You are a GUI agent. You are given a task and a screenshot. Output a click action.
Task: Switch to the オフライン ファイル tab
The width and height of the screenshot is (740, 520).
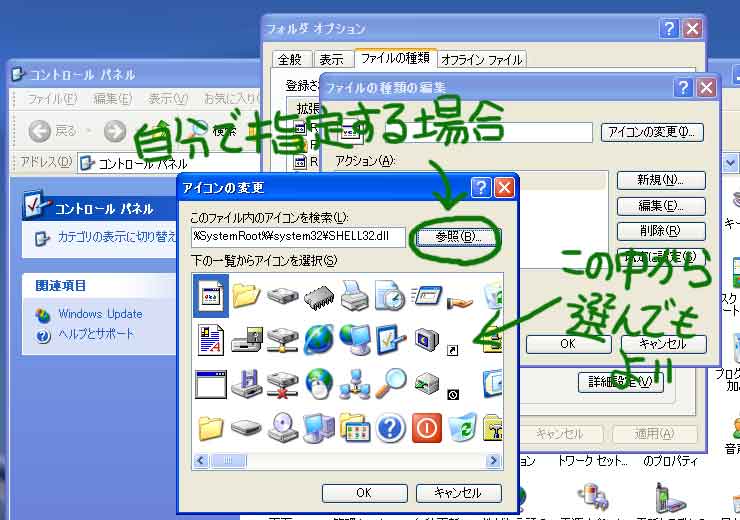(481, 59)
